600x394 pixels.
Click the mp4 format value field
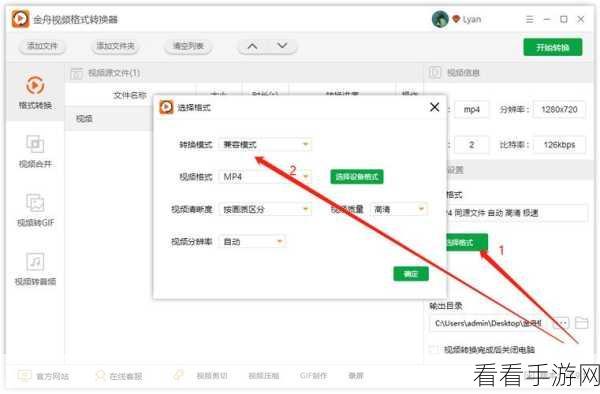pos(471,109)
